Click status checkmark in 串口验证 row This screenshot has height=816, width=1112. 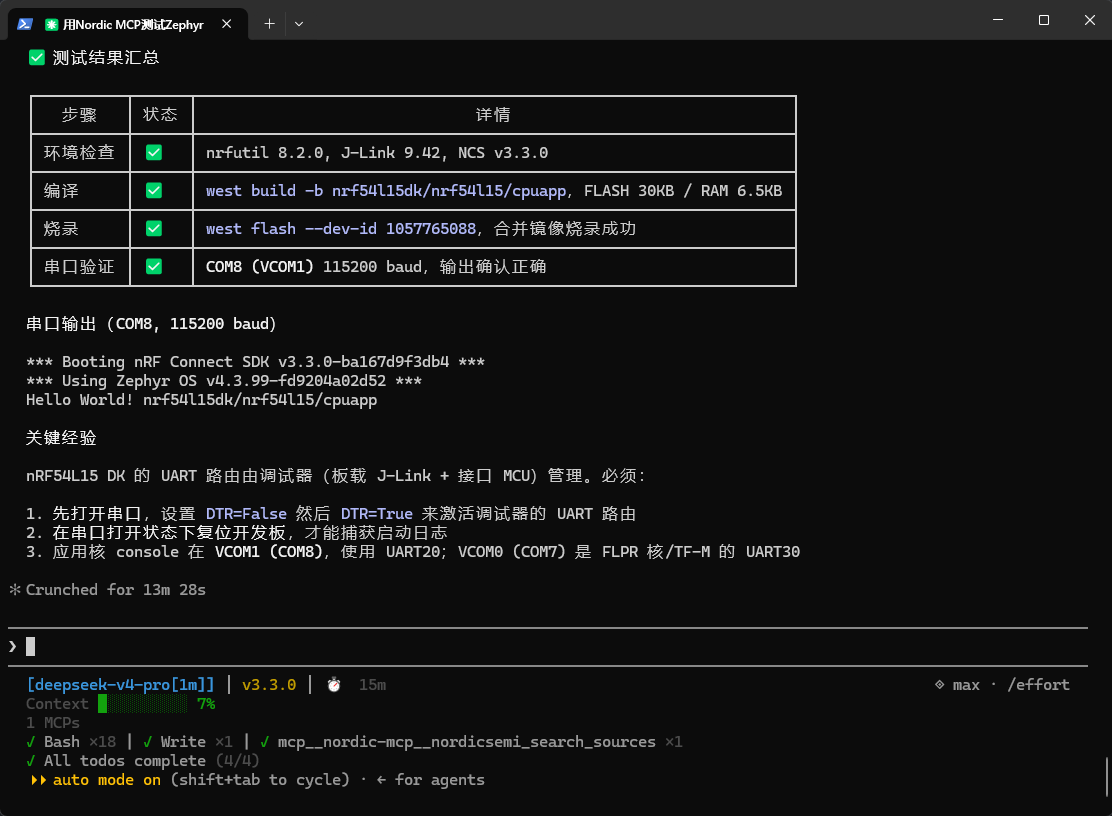point(154,267)
